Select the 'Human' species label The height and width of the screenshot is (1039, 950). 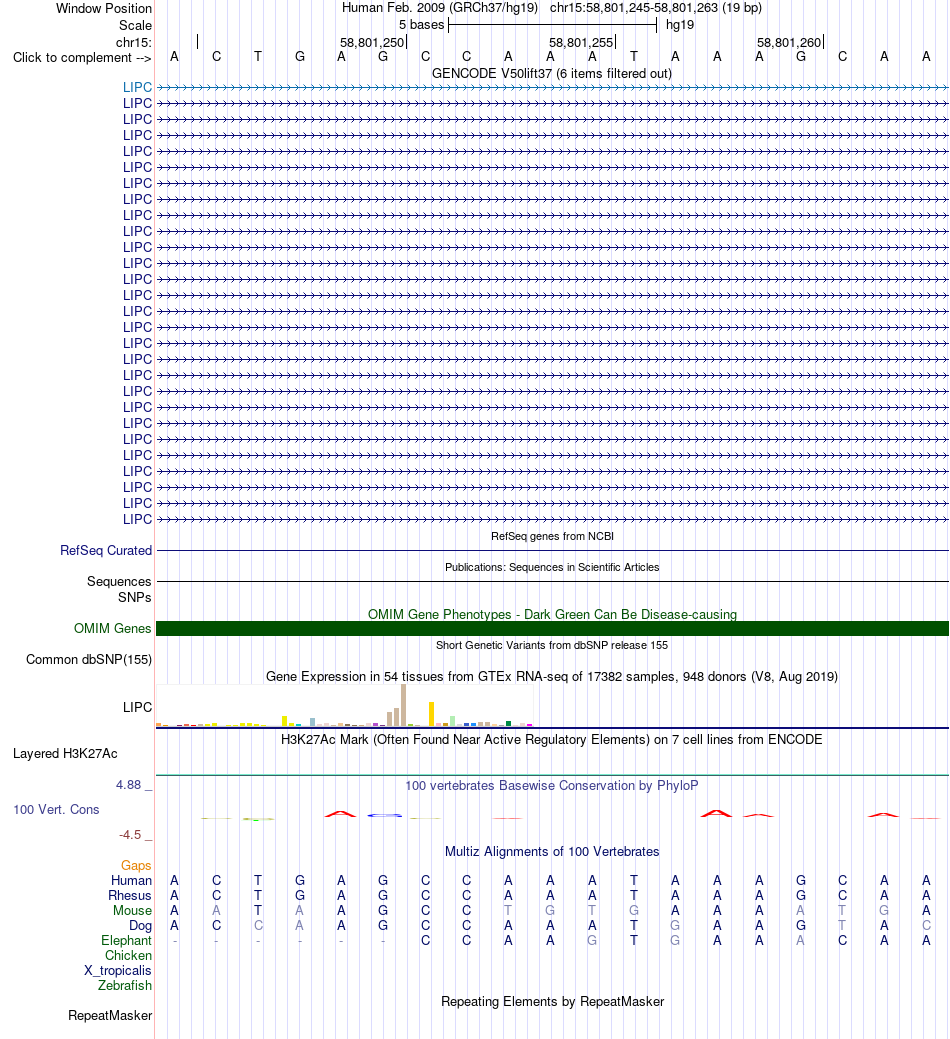point(131,881)
